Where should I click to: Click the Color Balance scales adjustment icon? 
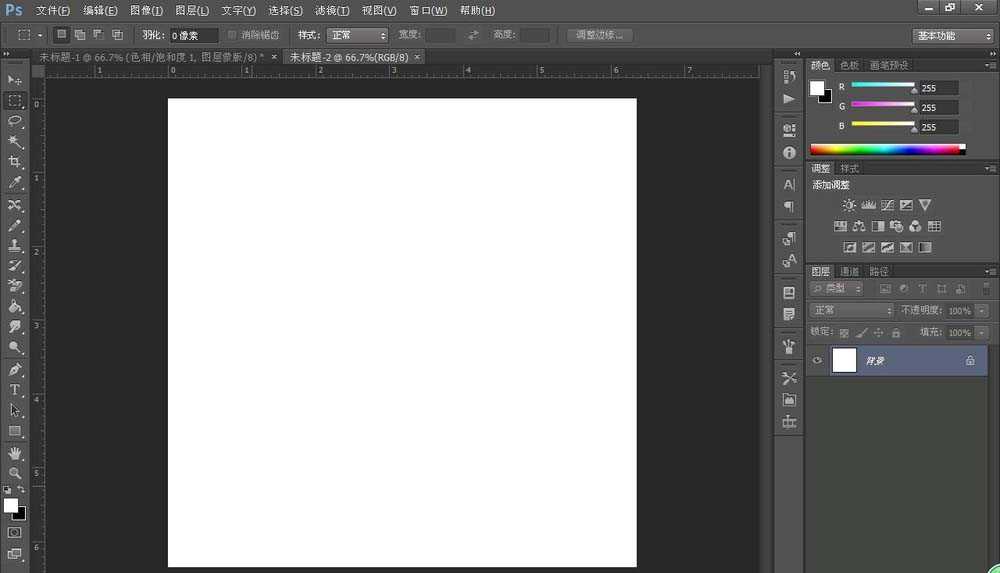(858, 226)
